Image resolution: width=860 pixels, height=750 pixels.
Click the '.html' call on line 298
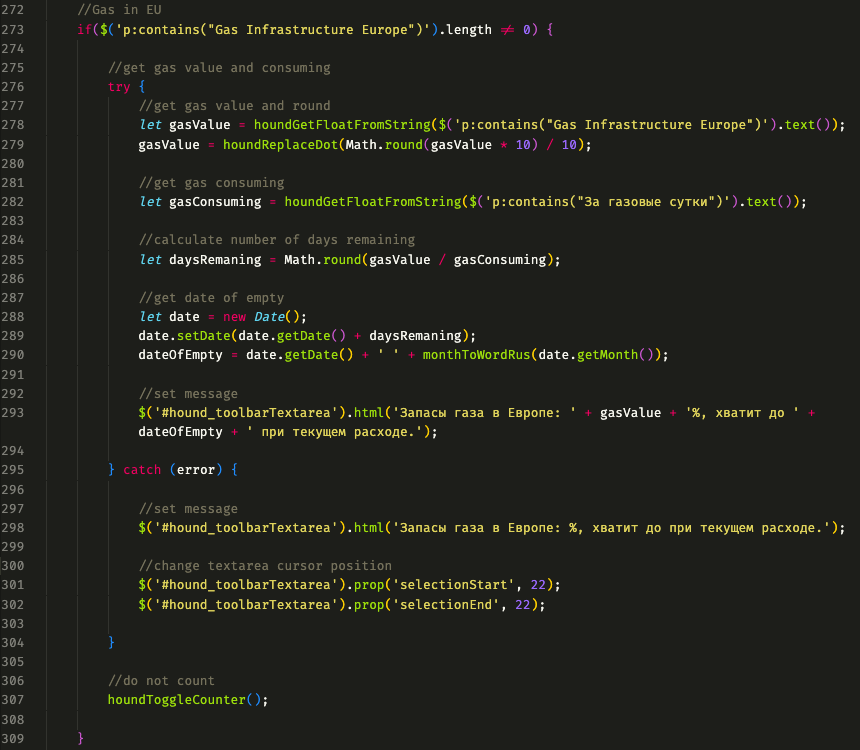click(365, 528)
